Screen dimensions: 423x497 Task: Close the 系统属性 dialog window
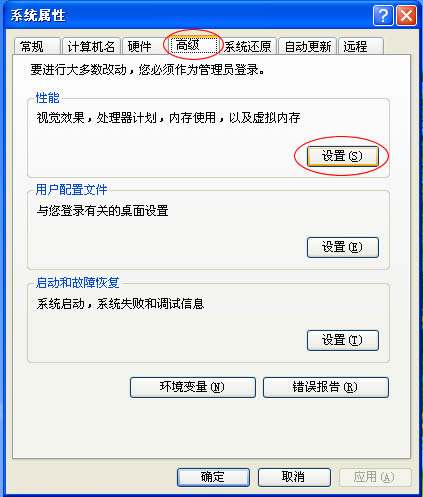406,16
